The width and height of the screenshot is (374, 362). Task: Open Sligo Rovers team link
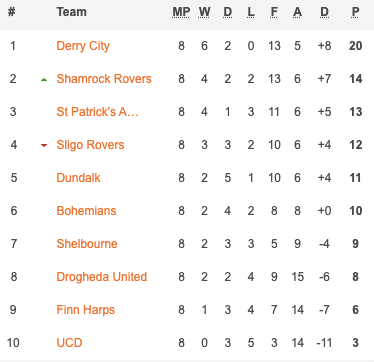(90, 145)
